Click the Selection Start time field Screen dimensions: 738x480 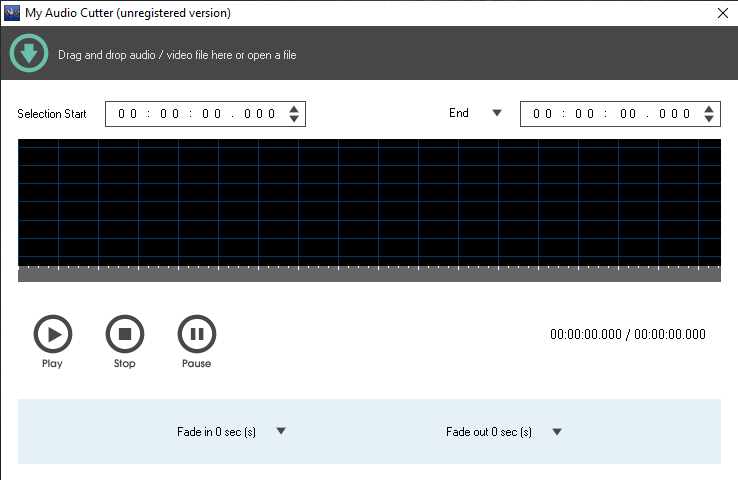click(205, 114)
